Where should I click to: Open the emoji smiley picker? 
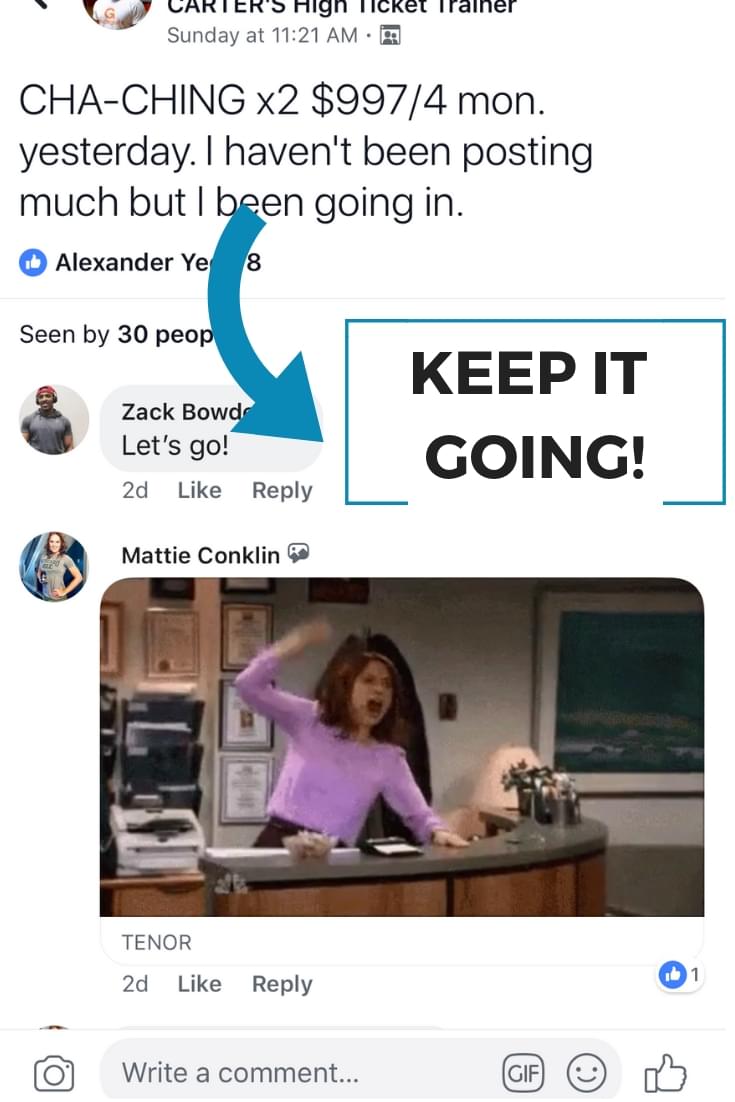click(586, 1073)
